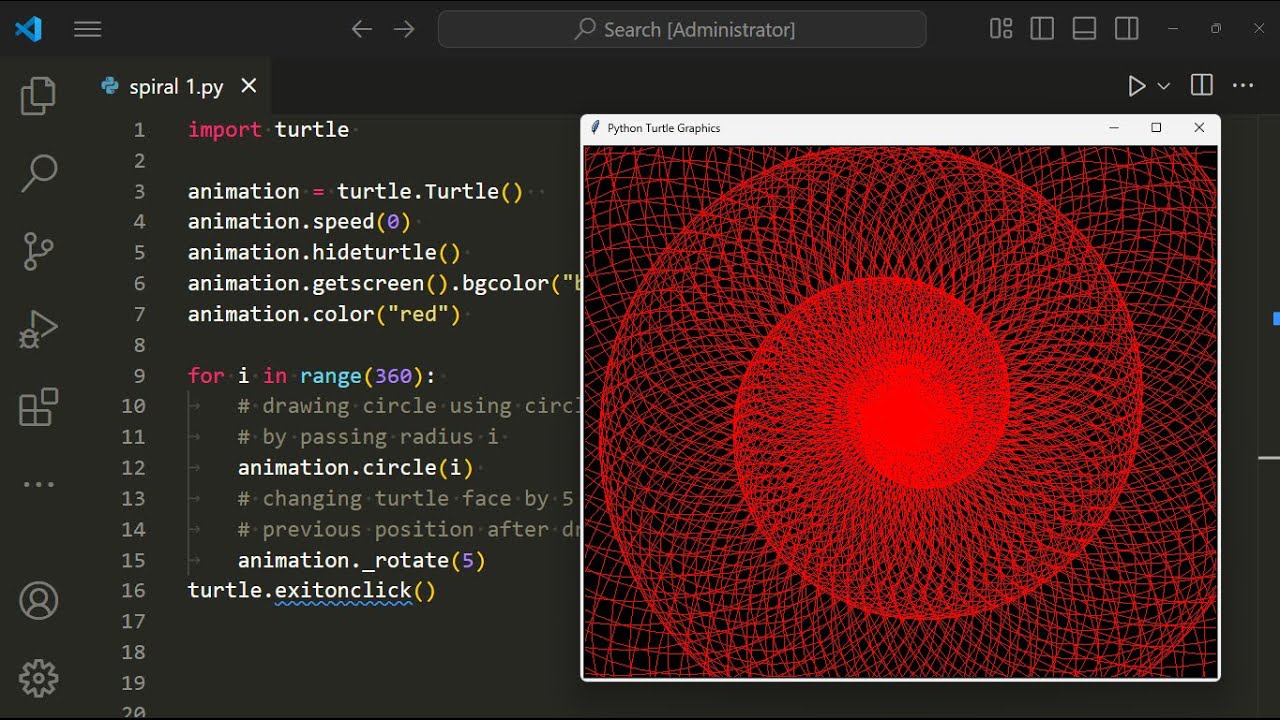Image resolution: width=1280 pixels, height=720 pixels.
Task: Click the 'animation.hideturtle()' line
Action: pyautogui.click(x=324, y=253)
